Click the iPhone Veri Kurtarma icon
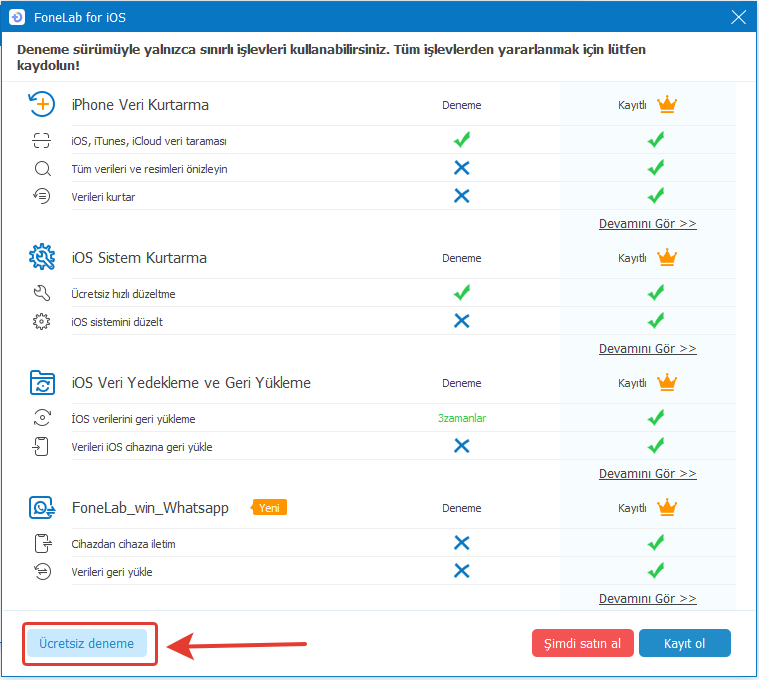This screenshot has height=680, width=759. pos(42,104)
